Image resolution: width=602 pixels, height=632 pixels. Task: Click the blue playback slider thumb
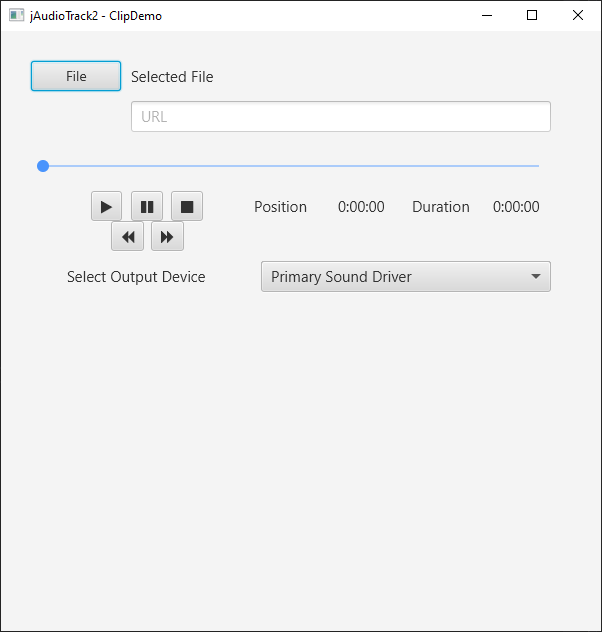(x=43, y=166)
